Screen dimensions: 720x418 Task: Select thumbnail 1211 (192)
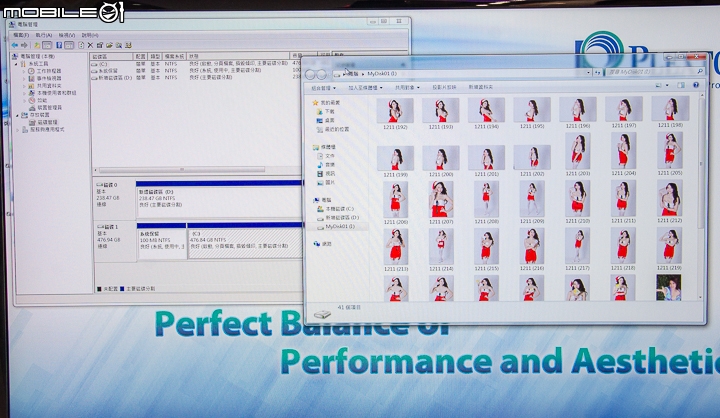[395, 114]
